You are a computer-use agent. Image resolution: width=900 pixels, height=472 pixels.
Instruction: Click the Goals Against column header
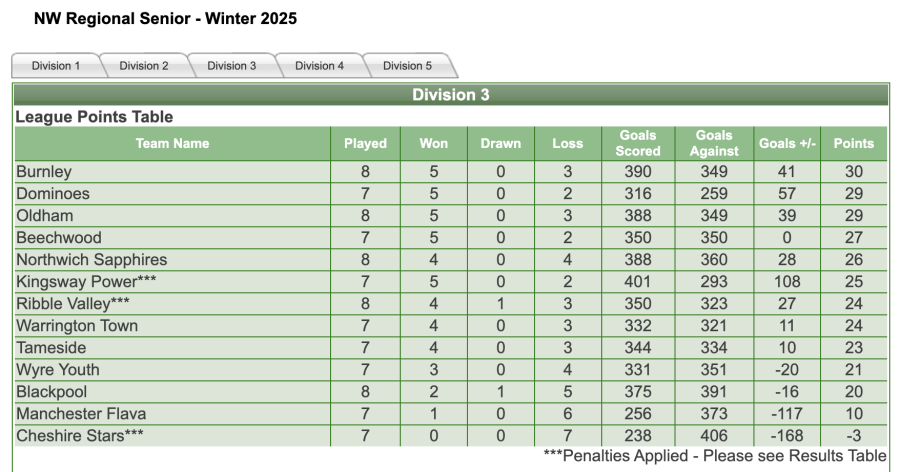pyautogui.click(x=714, y=143)
